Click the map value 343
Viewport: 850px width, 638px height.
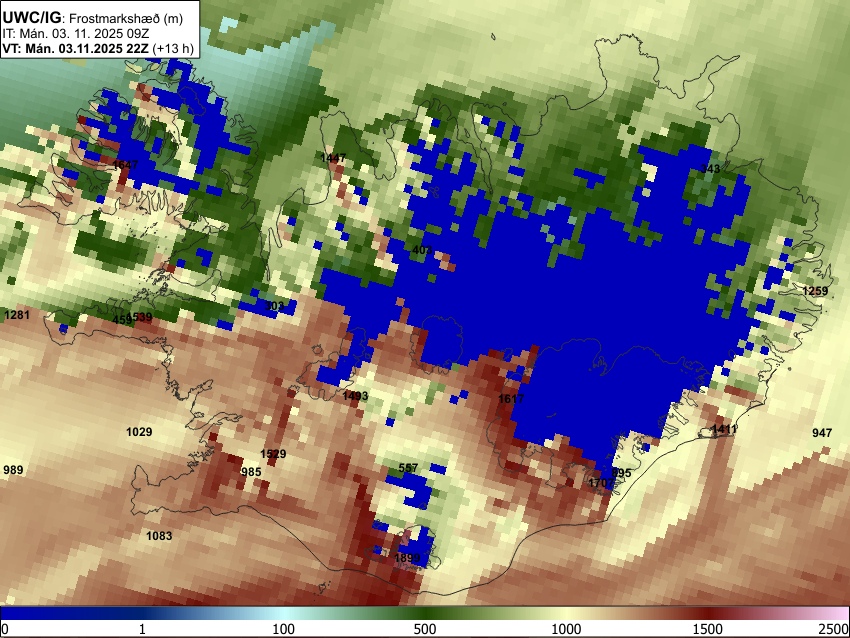click(x=710, y=169)
